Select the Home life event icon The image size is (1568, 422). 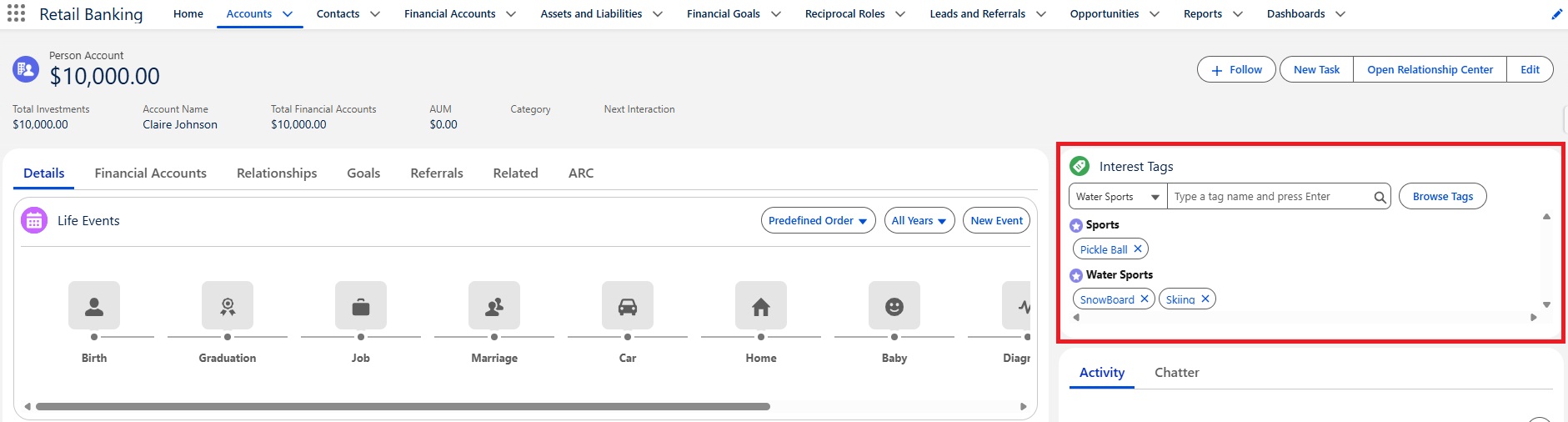pos(761,306)
